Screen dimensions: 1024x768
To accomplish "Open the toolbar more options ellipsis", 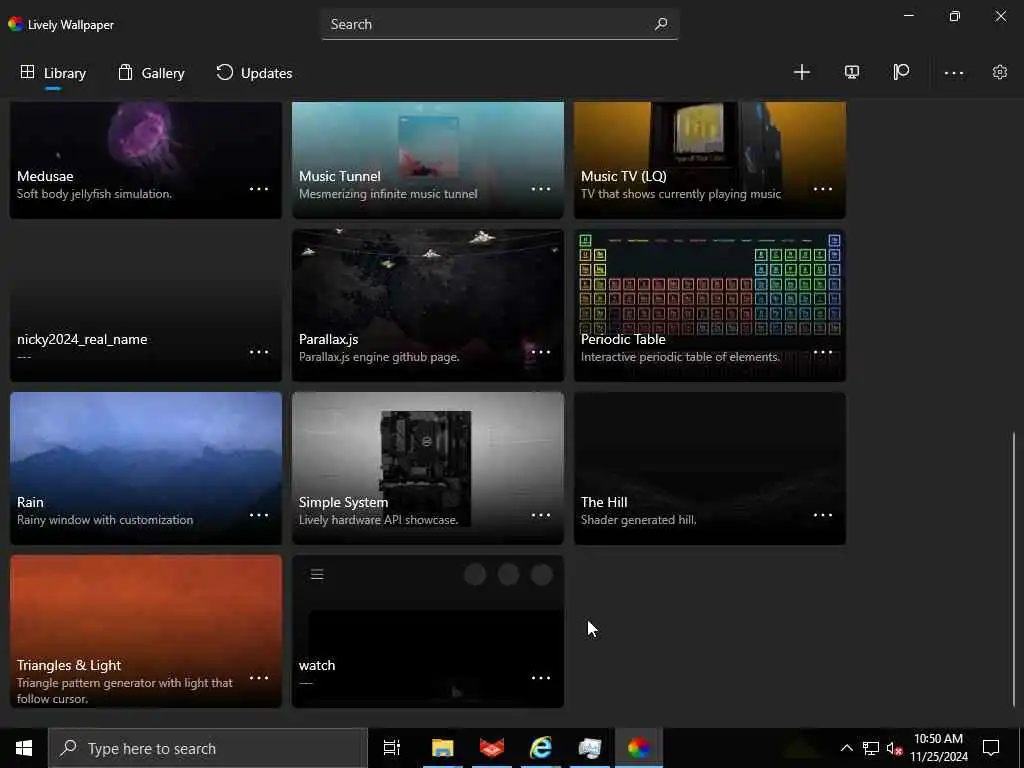I will [x=954, y=73].
